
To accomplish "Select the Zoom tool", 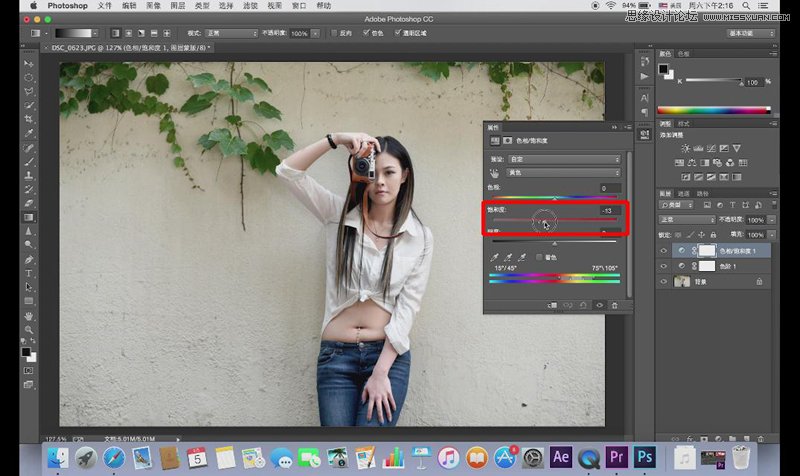I will point(29,330).
